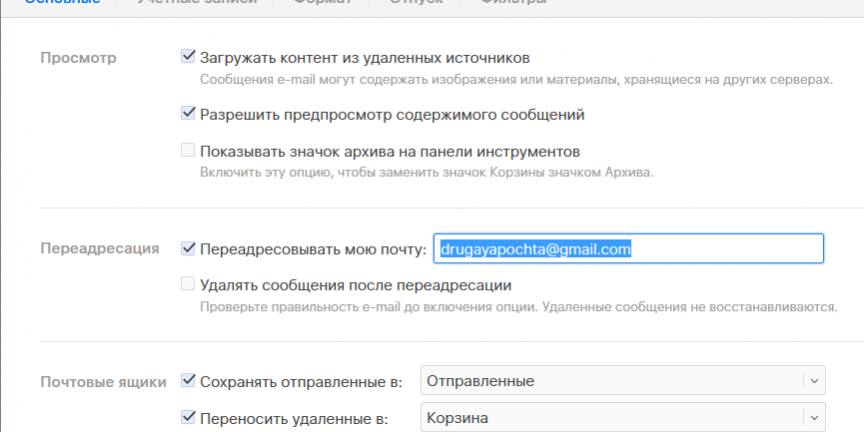This screenshot has height=432, width=864.
Task: Go to the 'Формат' tab
Action: 322,3
